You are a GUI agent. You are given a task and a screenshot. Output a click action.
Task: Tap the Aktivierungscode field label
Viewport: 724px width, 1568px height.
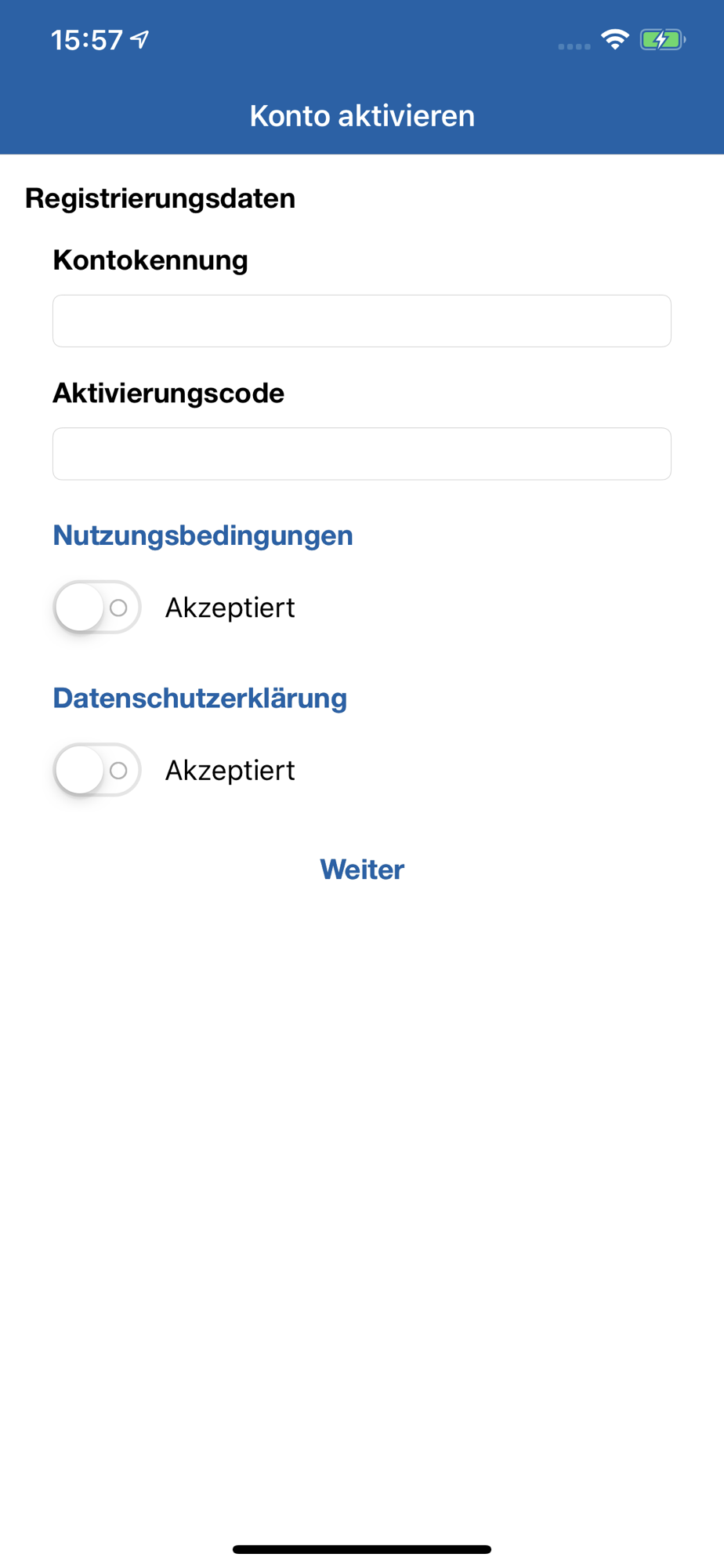click(168, 393)
